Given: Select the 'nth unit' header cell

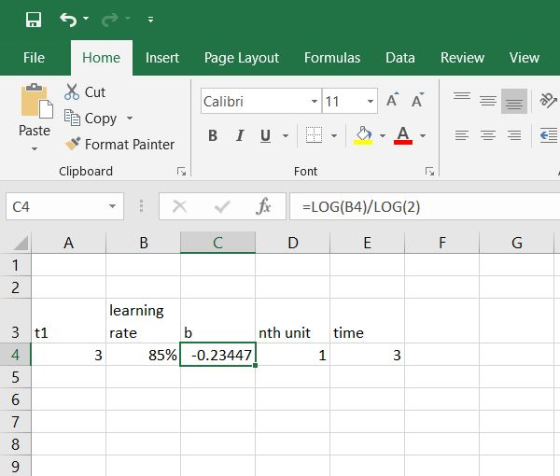Looking at the screenshot, I should 292,321.
